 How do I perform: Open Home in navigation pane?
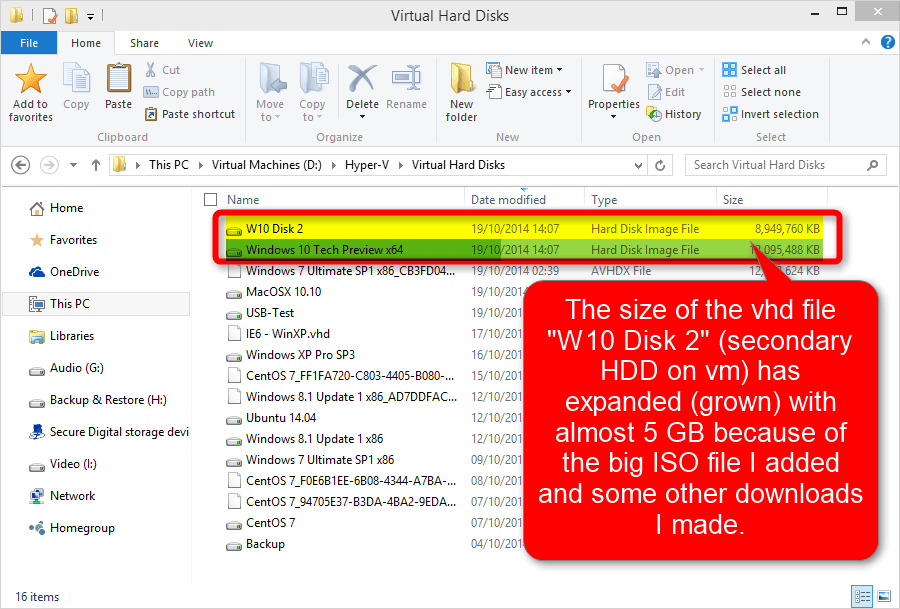click(56, 208)
